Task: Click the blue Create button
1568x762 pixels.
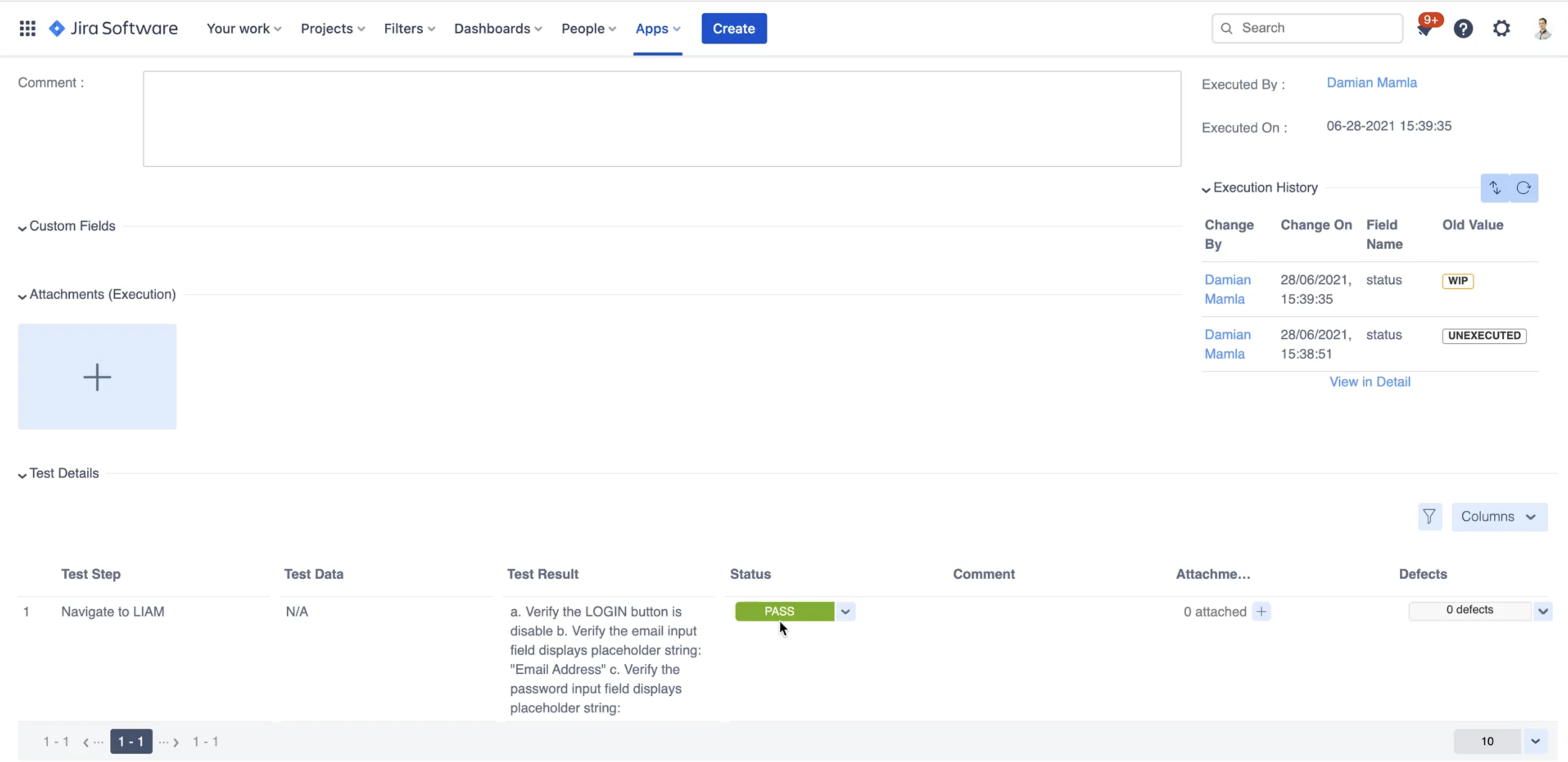Action: (733, 28)
